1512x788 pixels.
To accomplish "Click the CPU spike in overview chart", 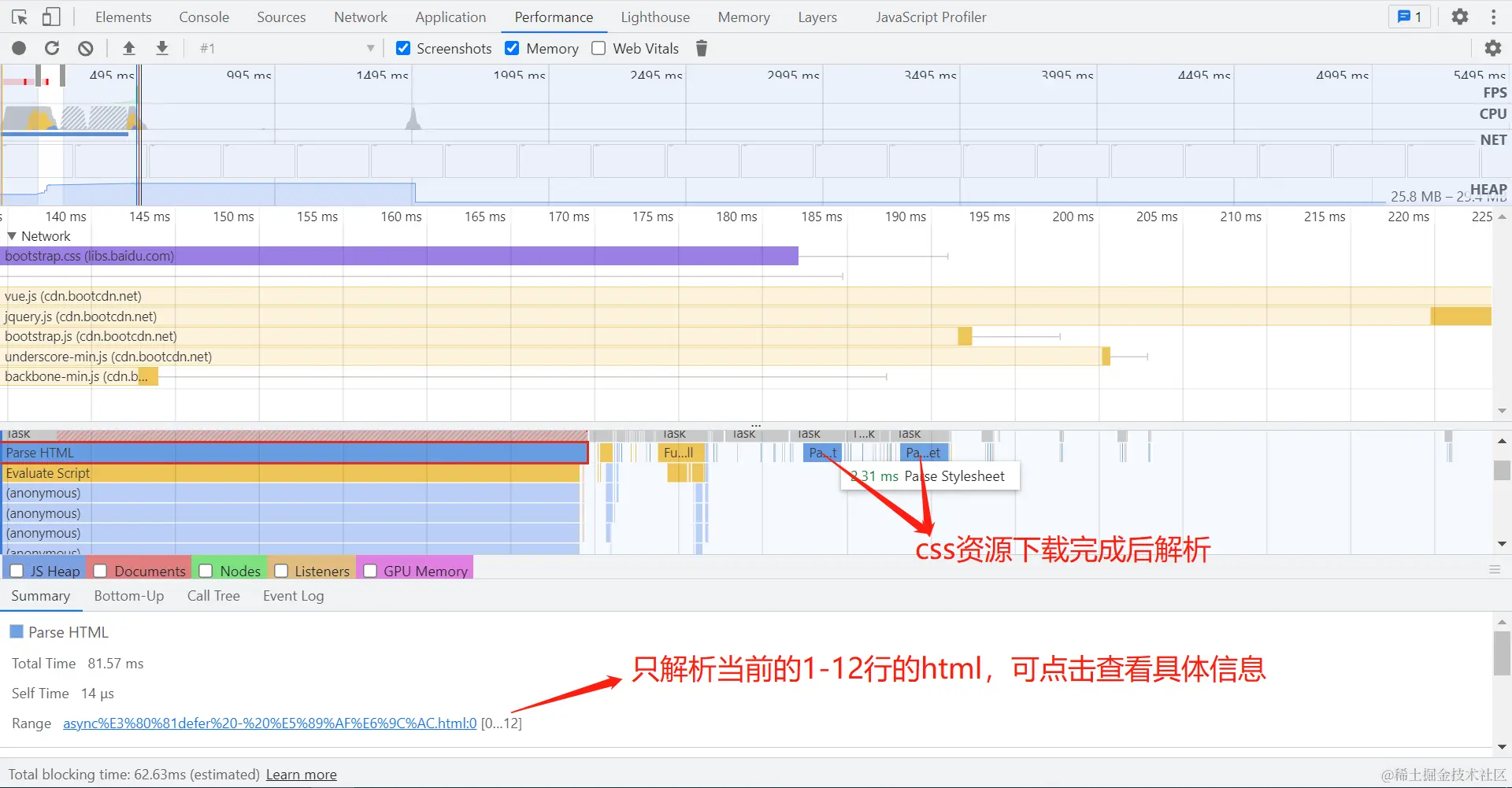I will (x=413, y=119).
